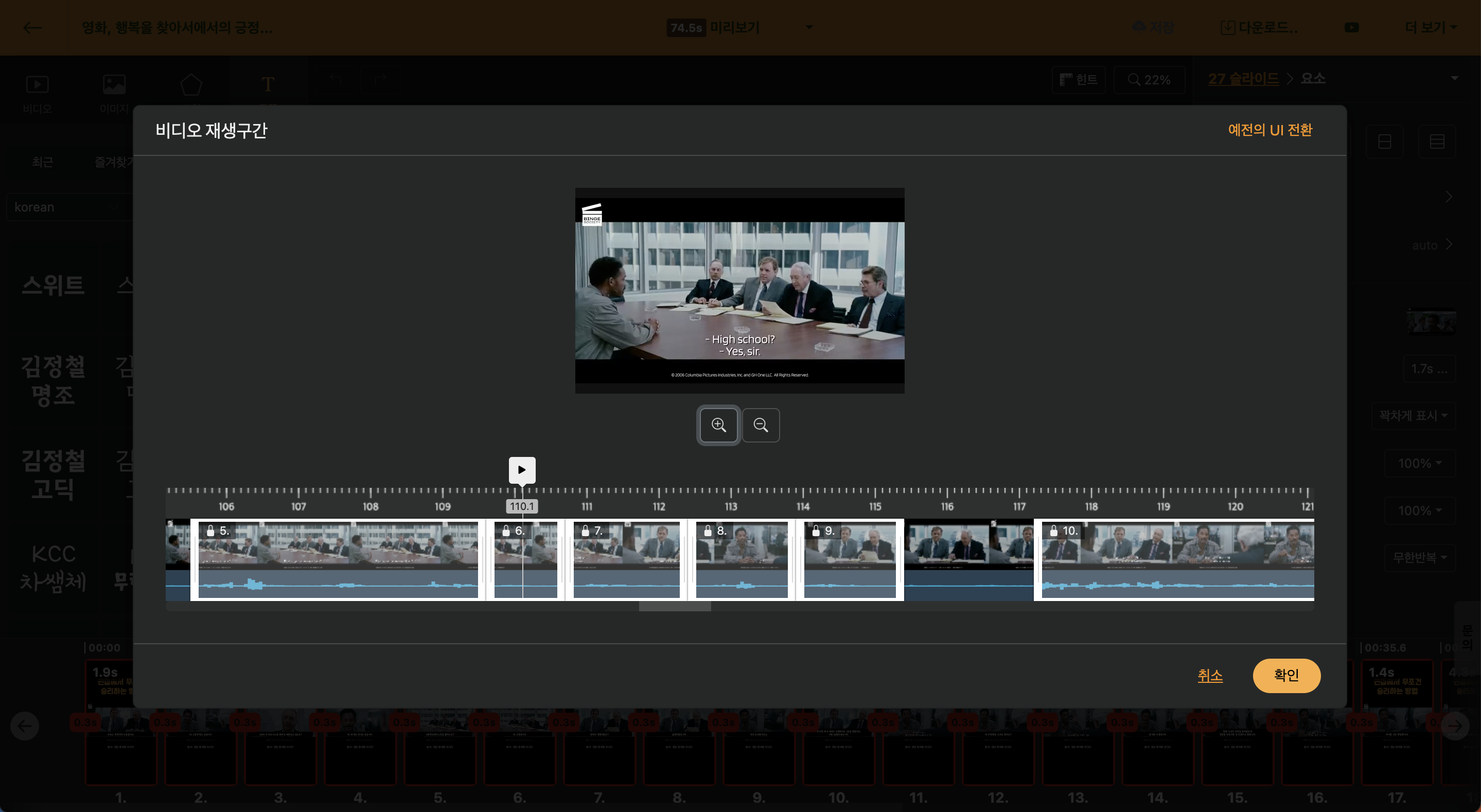Open the video tab icon in the sidebar

click(x=38, y=84)
